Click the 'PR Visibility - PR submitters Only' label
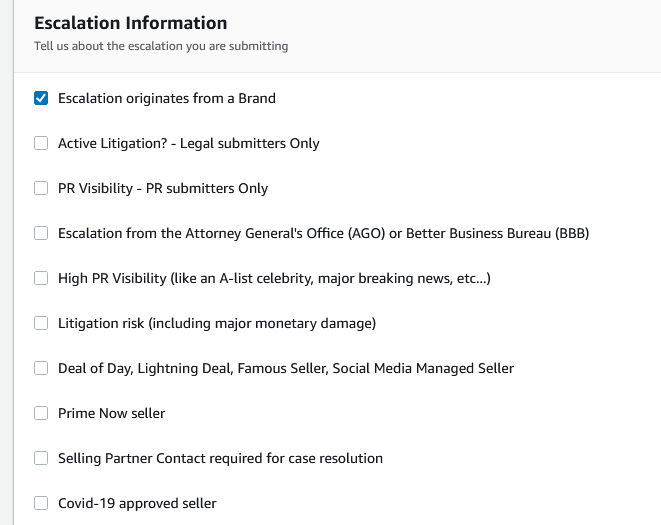The image size is (661, 525). click(x=163, y=188)
